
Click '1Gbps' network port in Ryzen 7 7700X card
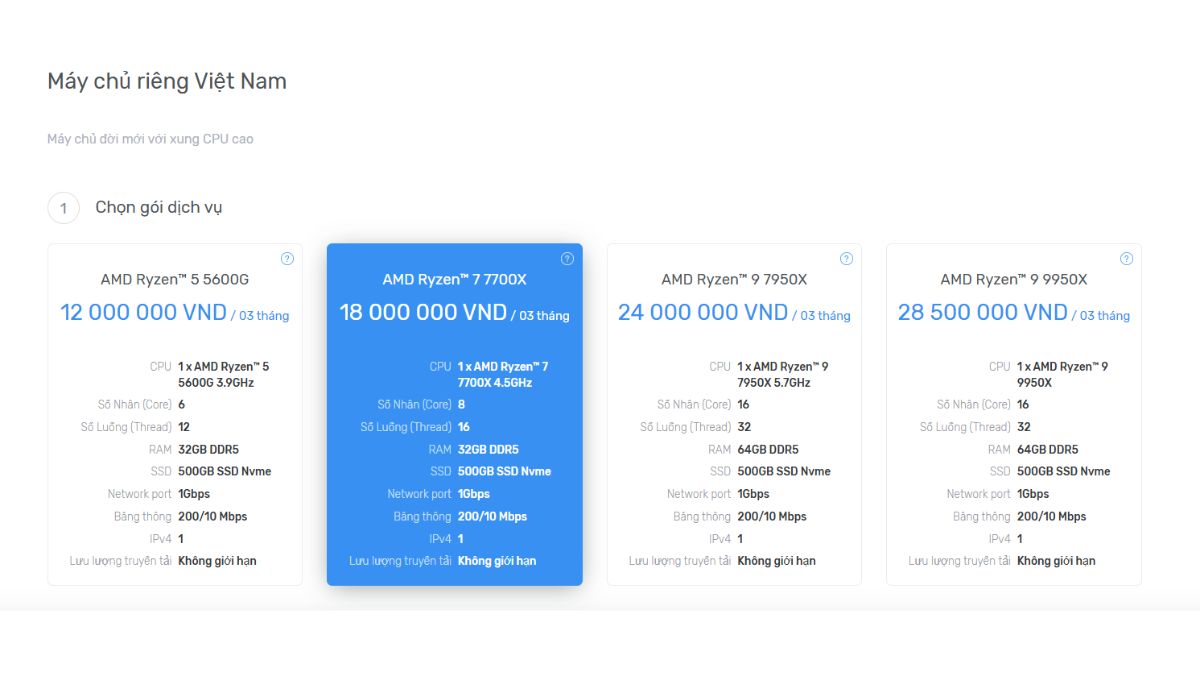coord(474,494)
